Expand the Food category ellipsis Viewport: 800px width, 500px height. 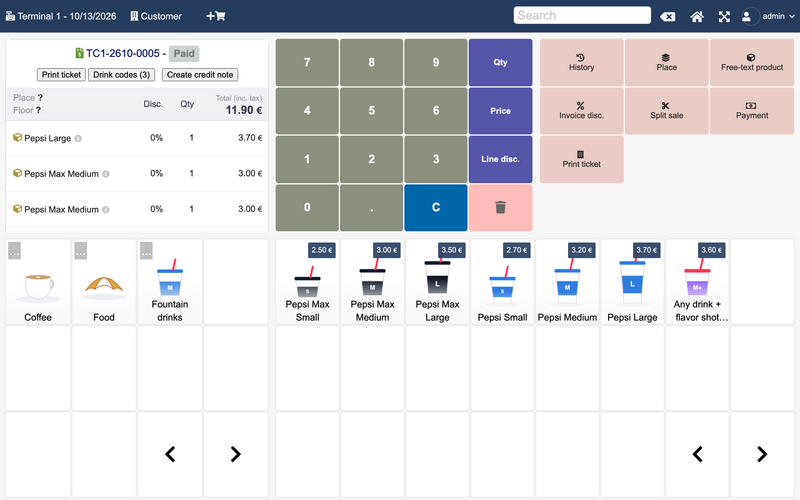81,251
